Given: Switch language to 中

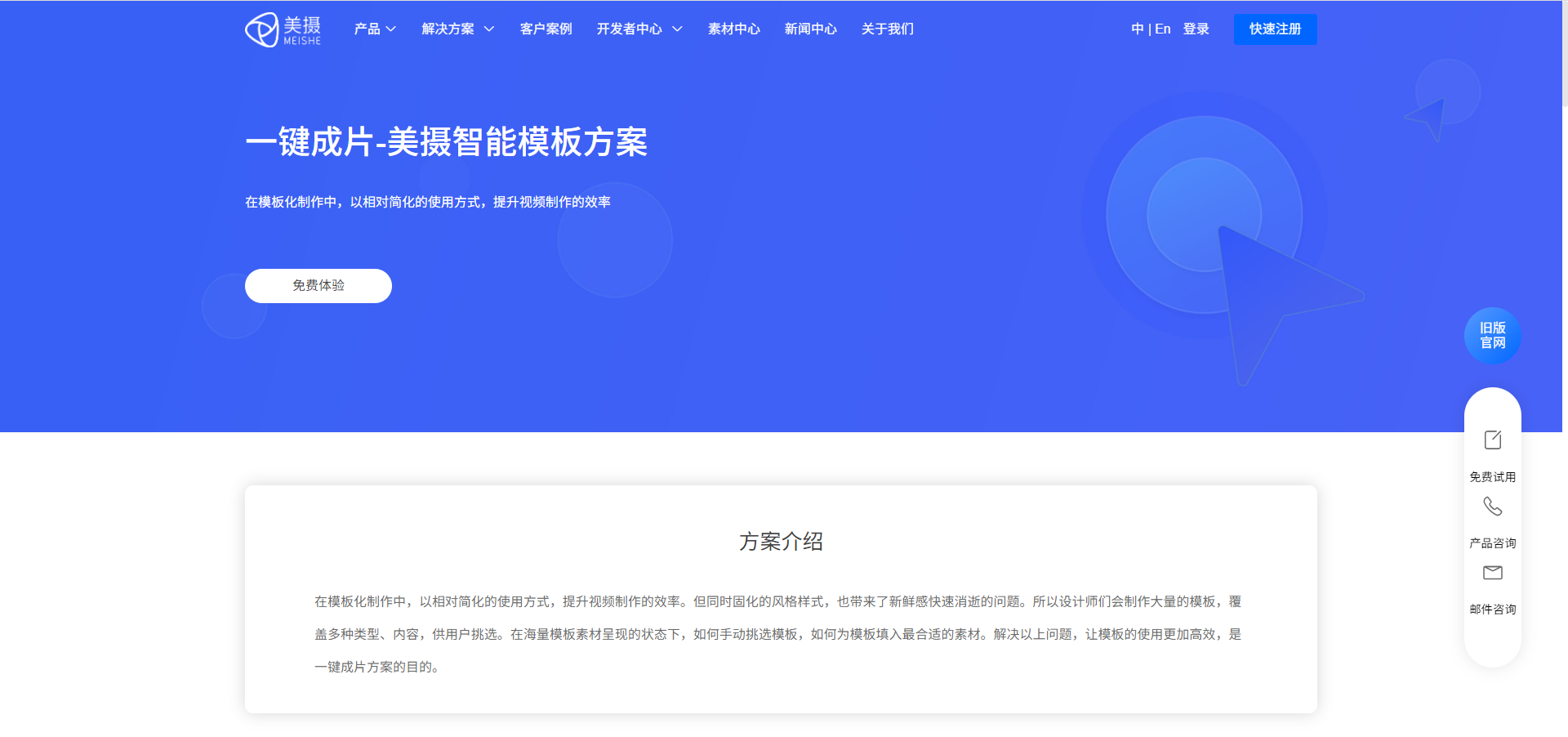Looking at the screenshot, I should pos(1137,29).
